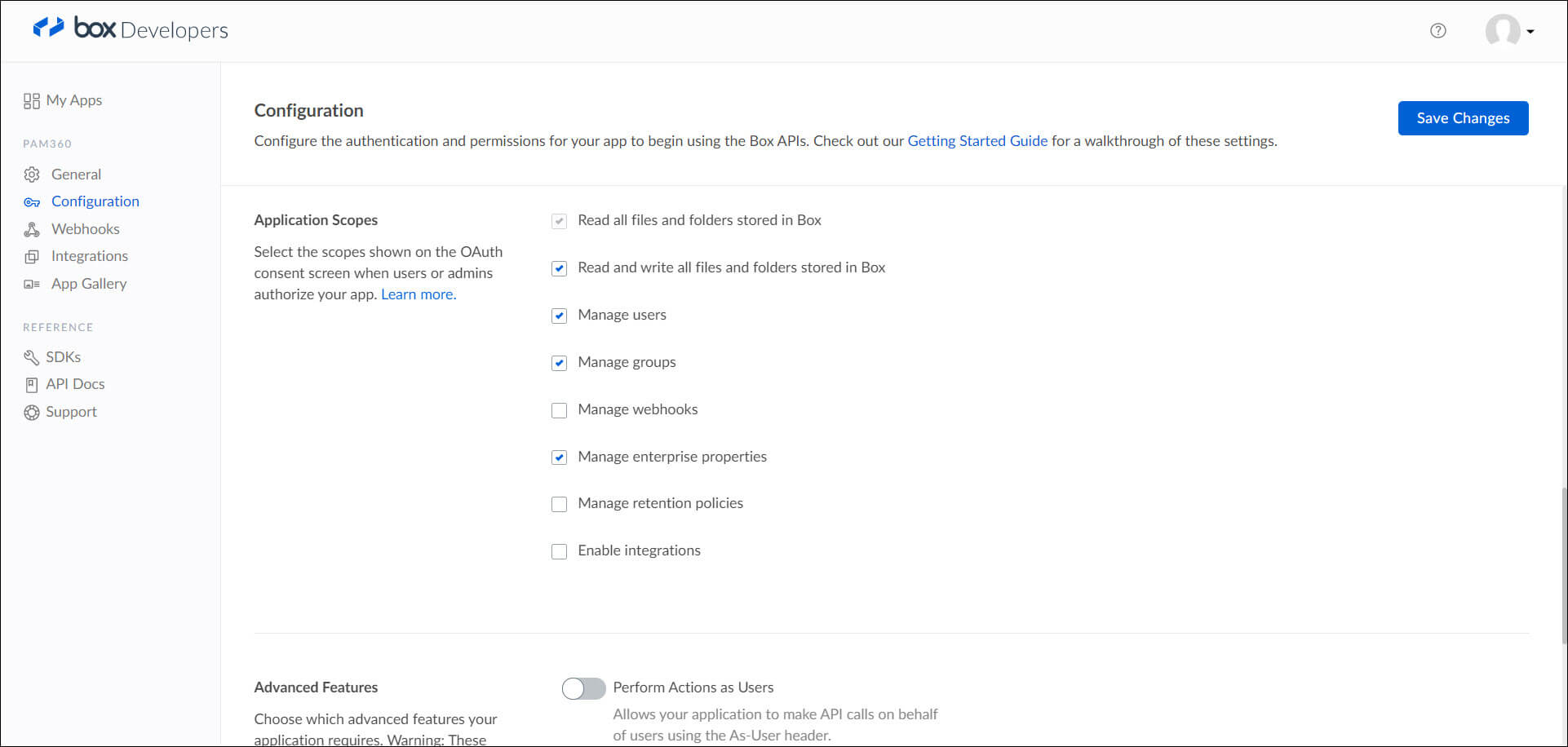The height and width of the screenshot is (747, 1568).
Task: Enable the Manage webhooks checkbox
Action: pos(559,410)
